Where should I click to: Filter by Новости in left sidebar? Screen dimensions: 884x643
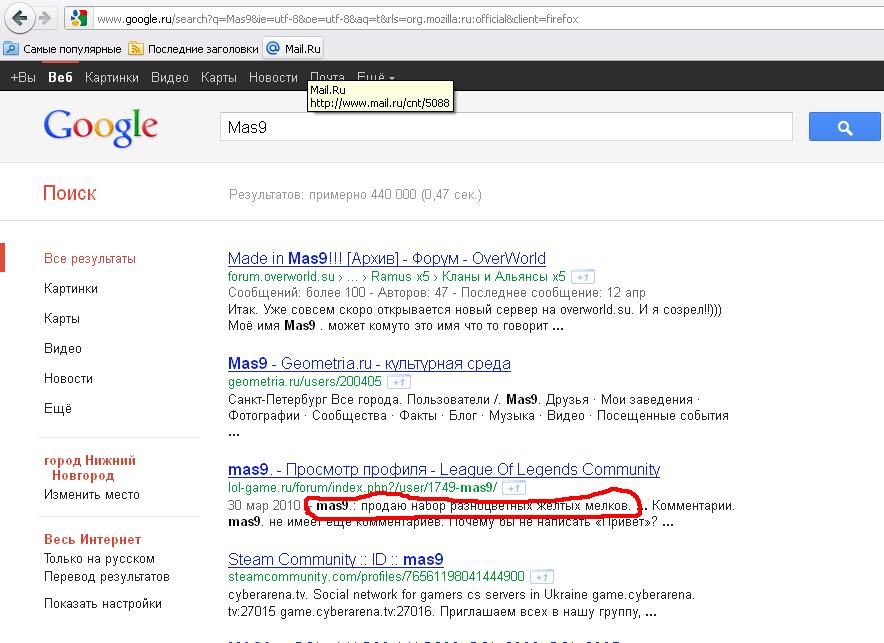pos(68,378)
